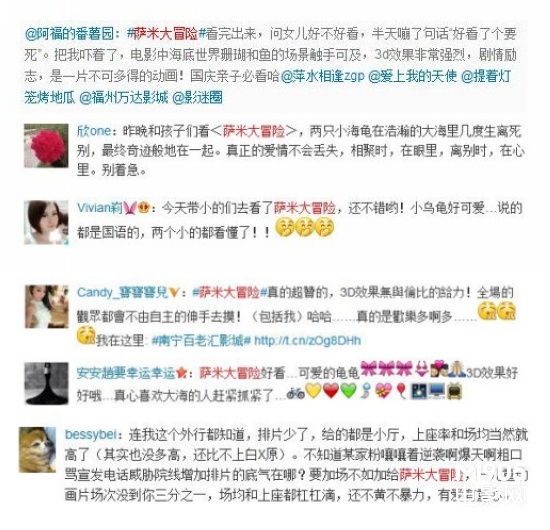
Task: Click the #萨米大冒险# hashtag in the first post
Action: pyautogui.click(x=167, y=34)
